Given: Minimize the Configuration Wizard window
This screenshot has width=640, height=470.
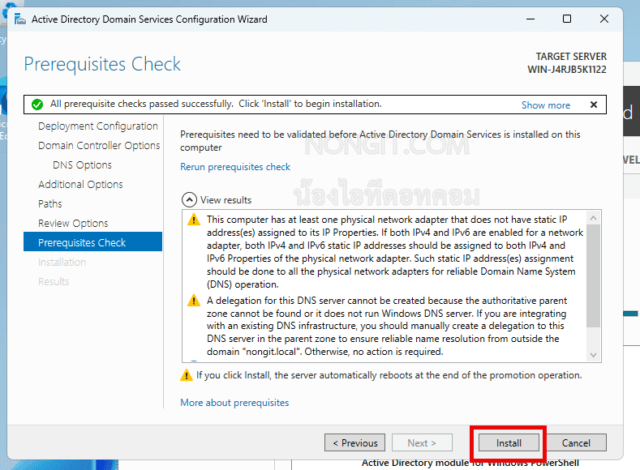Looking at the screenshot, I should coord(530,19).
